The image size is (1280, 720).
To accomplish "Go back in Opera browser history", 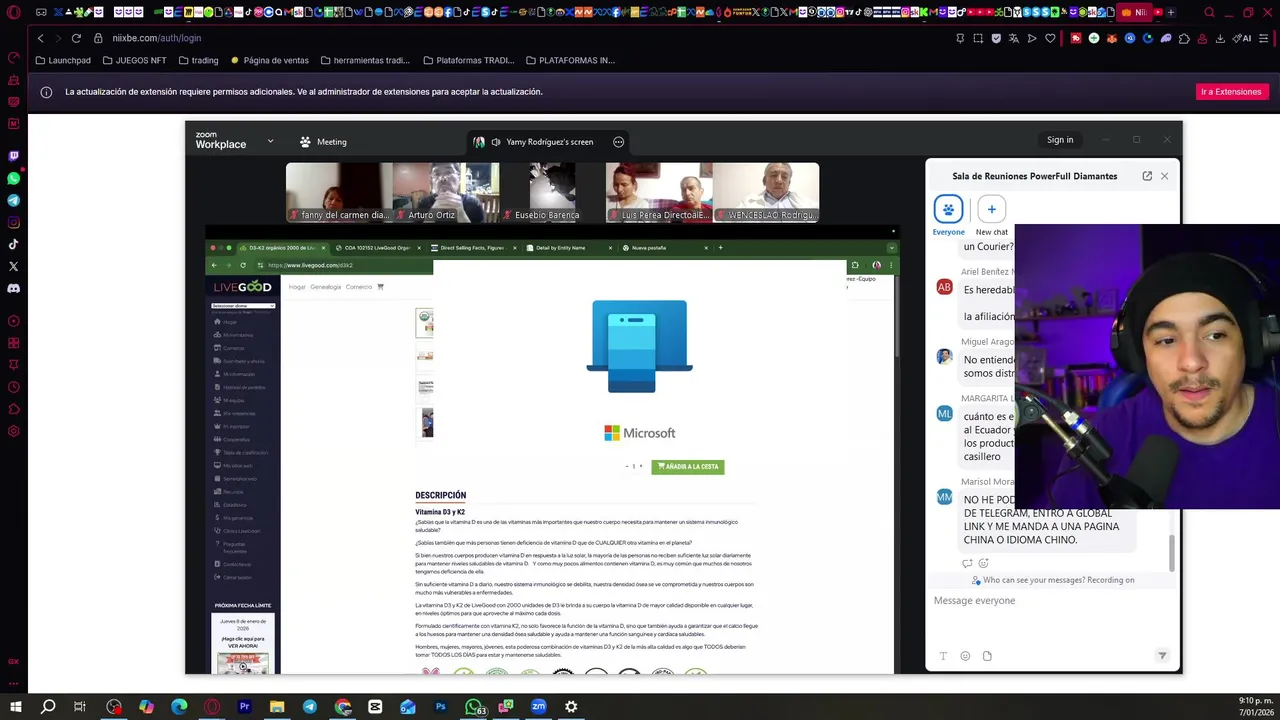I will [x=40, y=38].
